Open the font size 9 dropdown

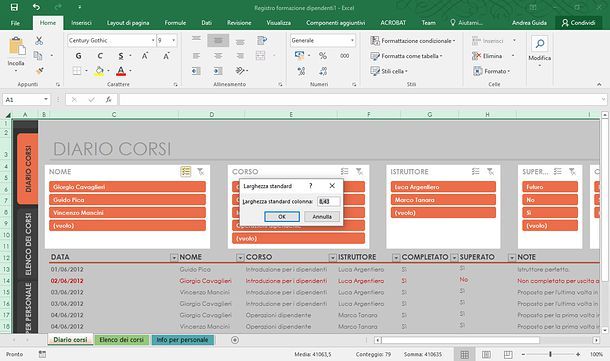point(173,40)
